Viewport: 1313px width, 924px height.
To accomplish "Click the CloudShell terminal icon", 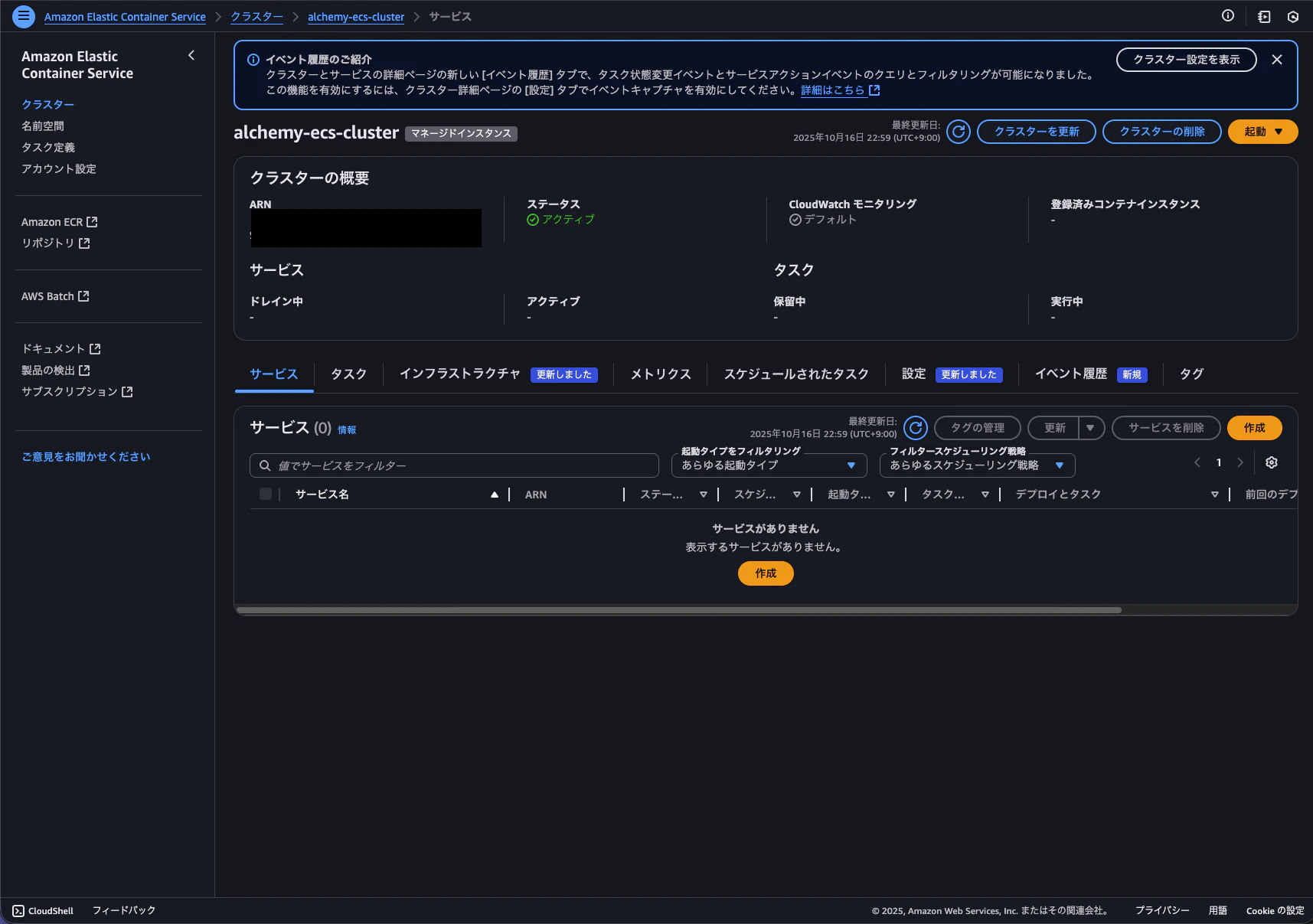I will click(18, 911).
